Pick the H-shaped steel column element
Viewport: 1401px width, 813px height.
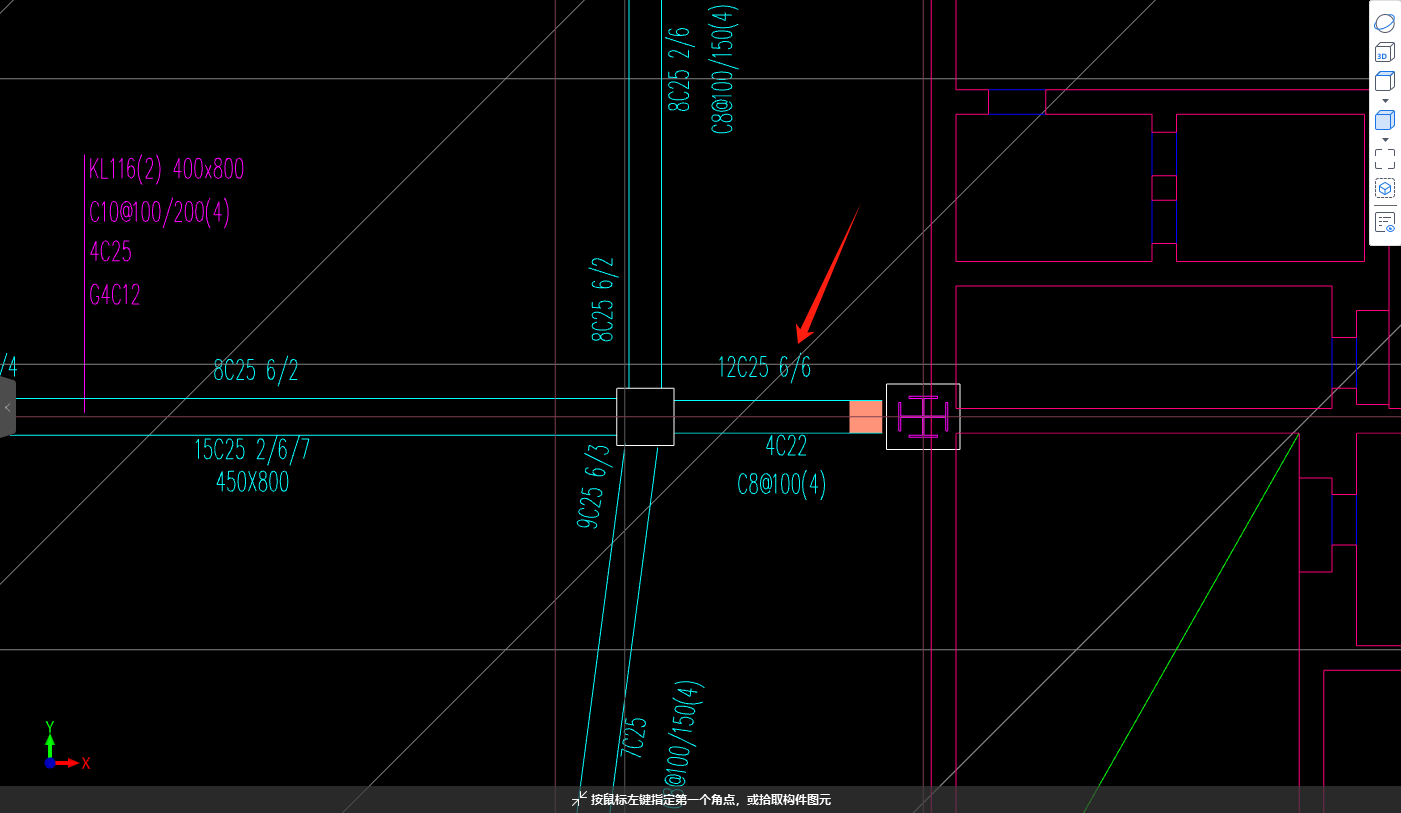pyautogui.click(x=923, y=416)
